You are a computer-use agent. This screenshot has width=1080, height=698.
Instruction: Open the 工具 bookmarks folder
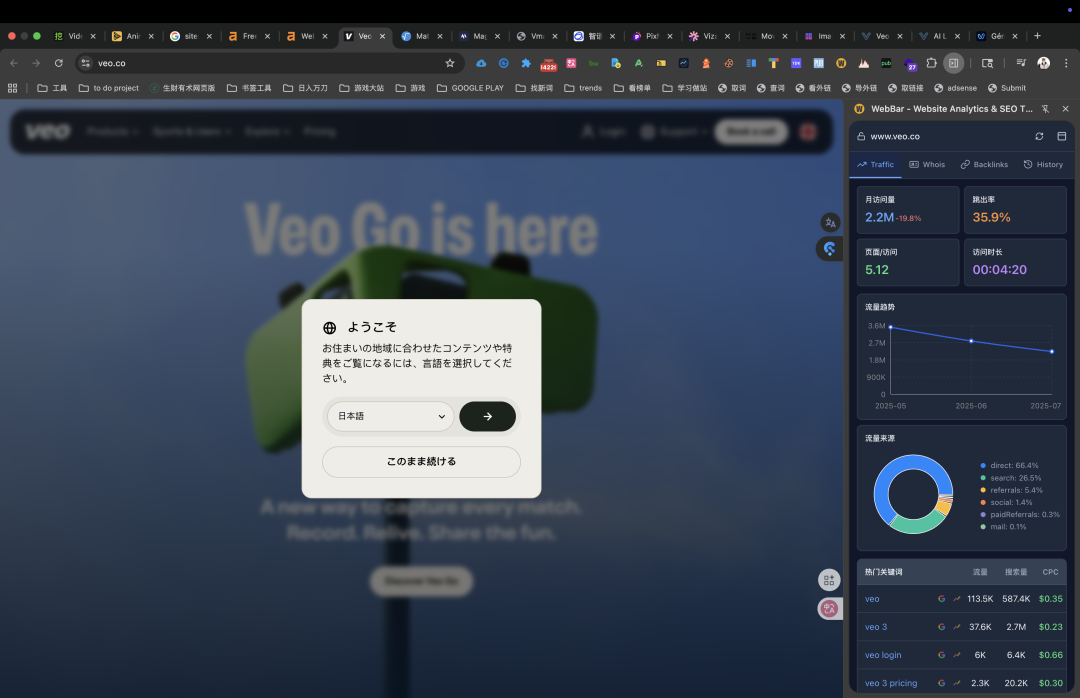point(52,88)
